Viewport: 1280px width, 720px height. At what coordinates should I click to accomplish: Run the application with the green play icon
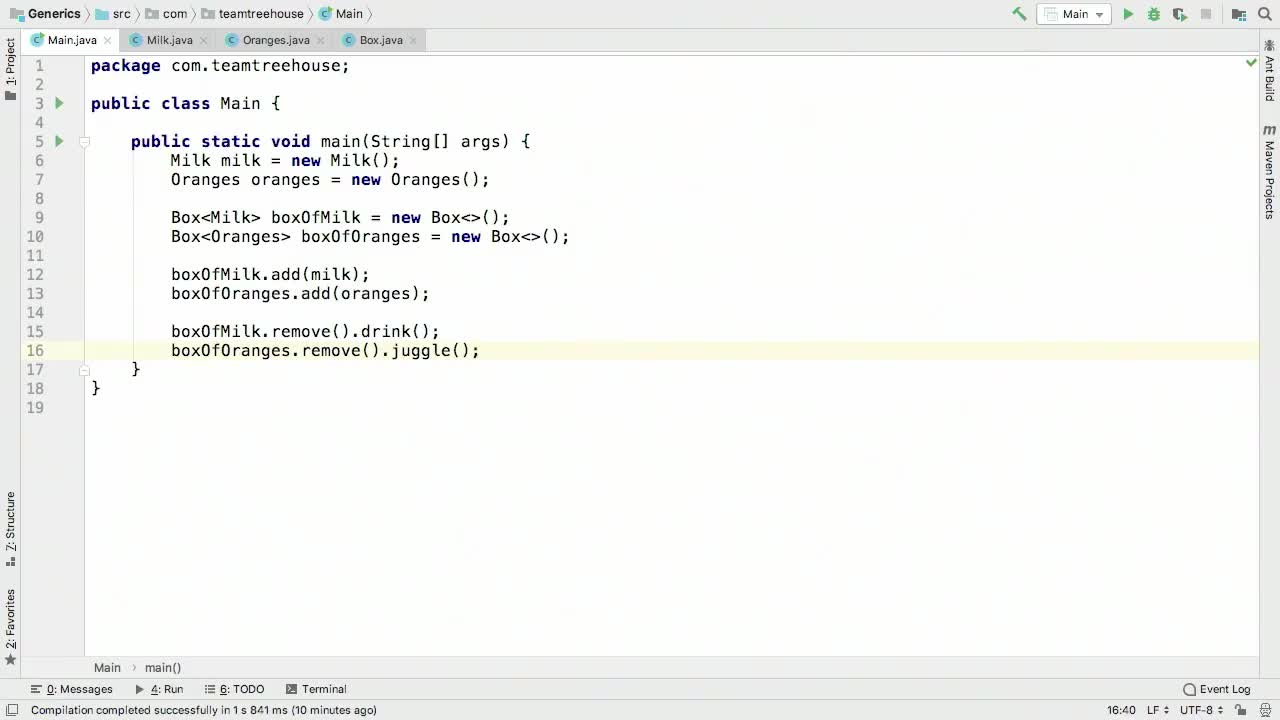coord(1128,13)
